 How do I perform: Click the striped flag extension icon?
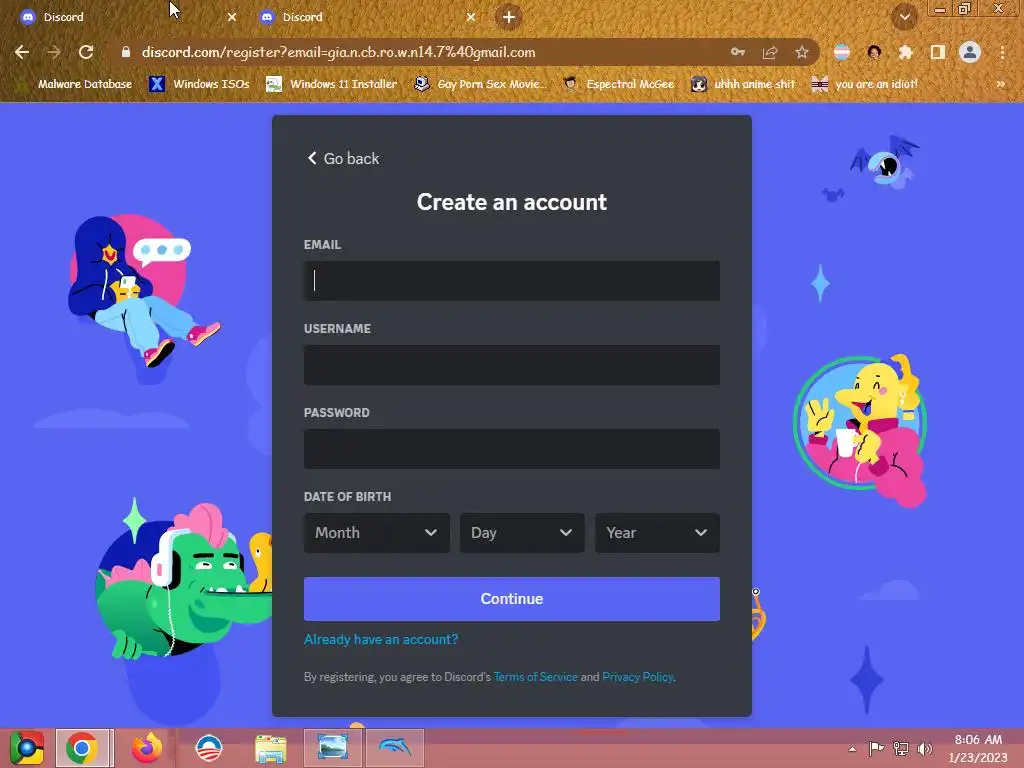pyautogui.click(x=842, y=52)
